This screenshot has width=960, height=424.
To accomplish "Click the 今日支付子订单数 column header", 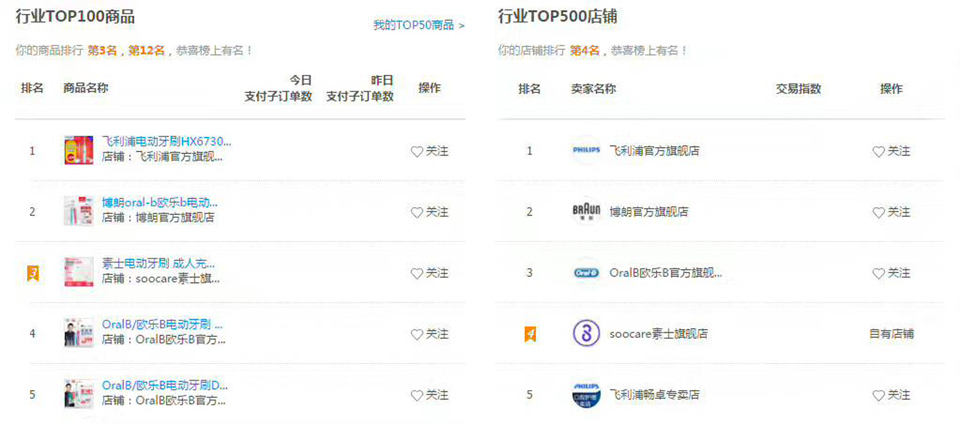I will pyautogui.click(x=279, y=88).
